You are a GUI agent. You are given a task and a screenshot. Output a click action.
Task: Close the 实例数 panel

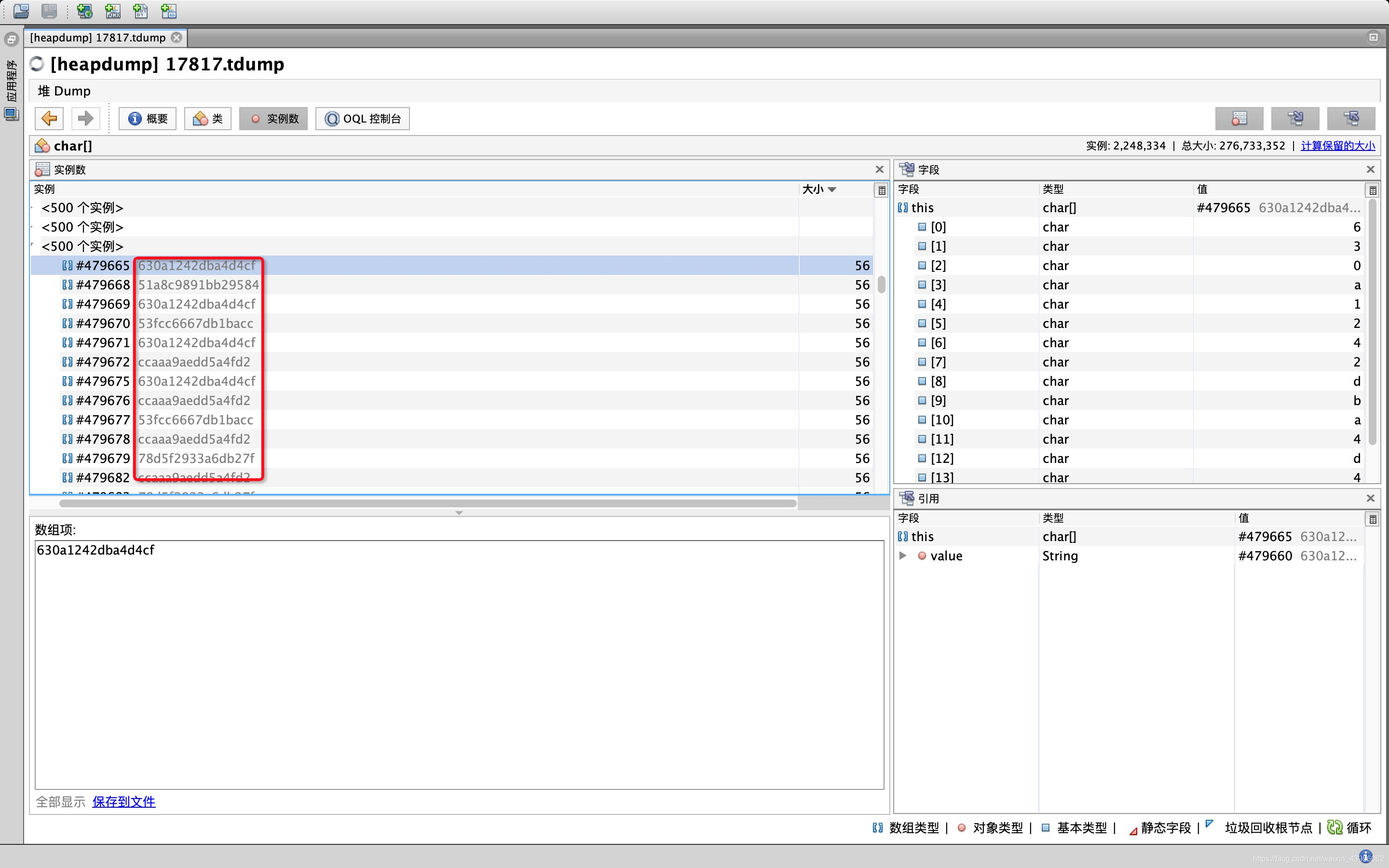tap(879, 169)
